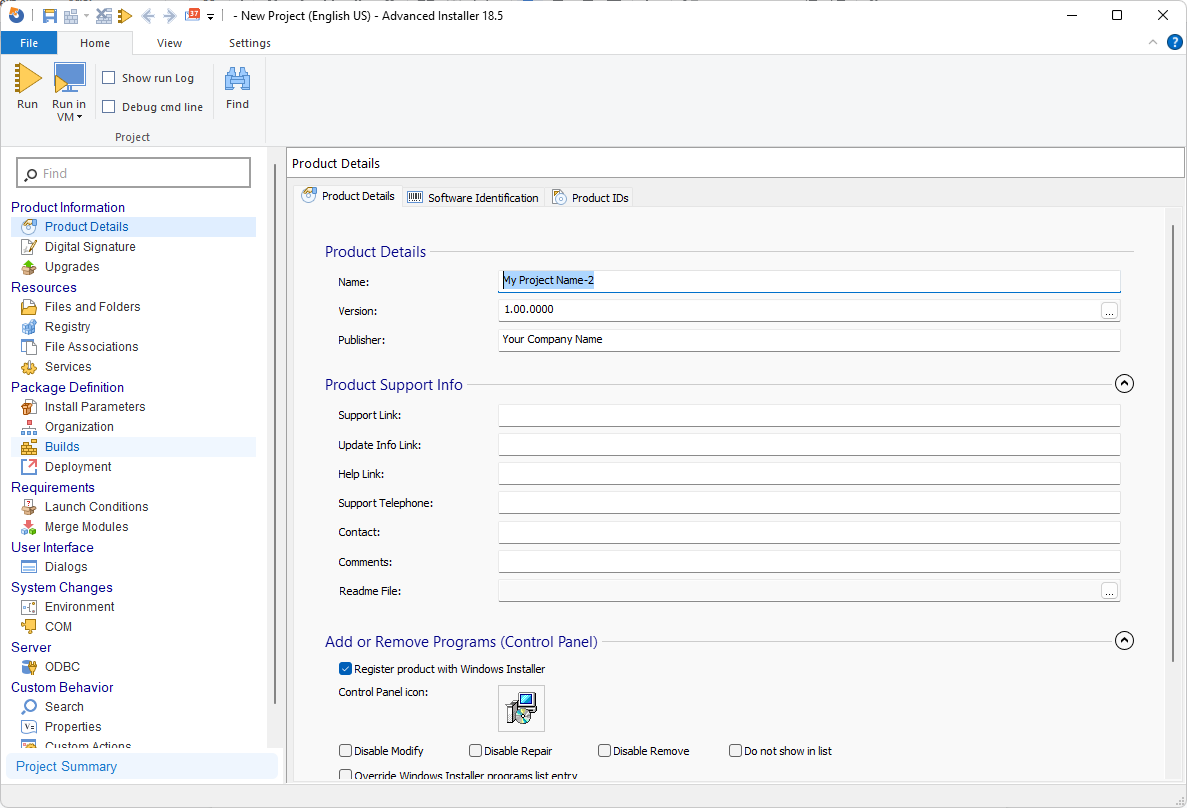
Task: Open the Organization page
Action: (79, 426)
